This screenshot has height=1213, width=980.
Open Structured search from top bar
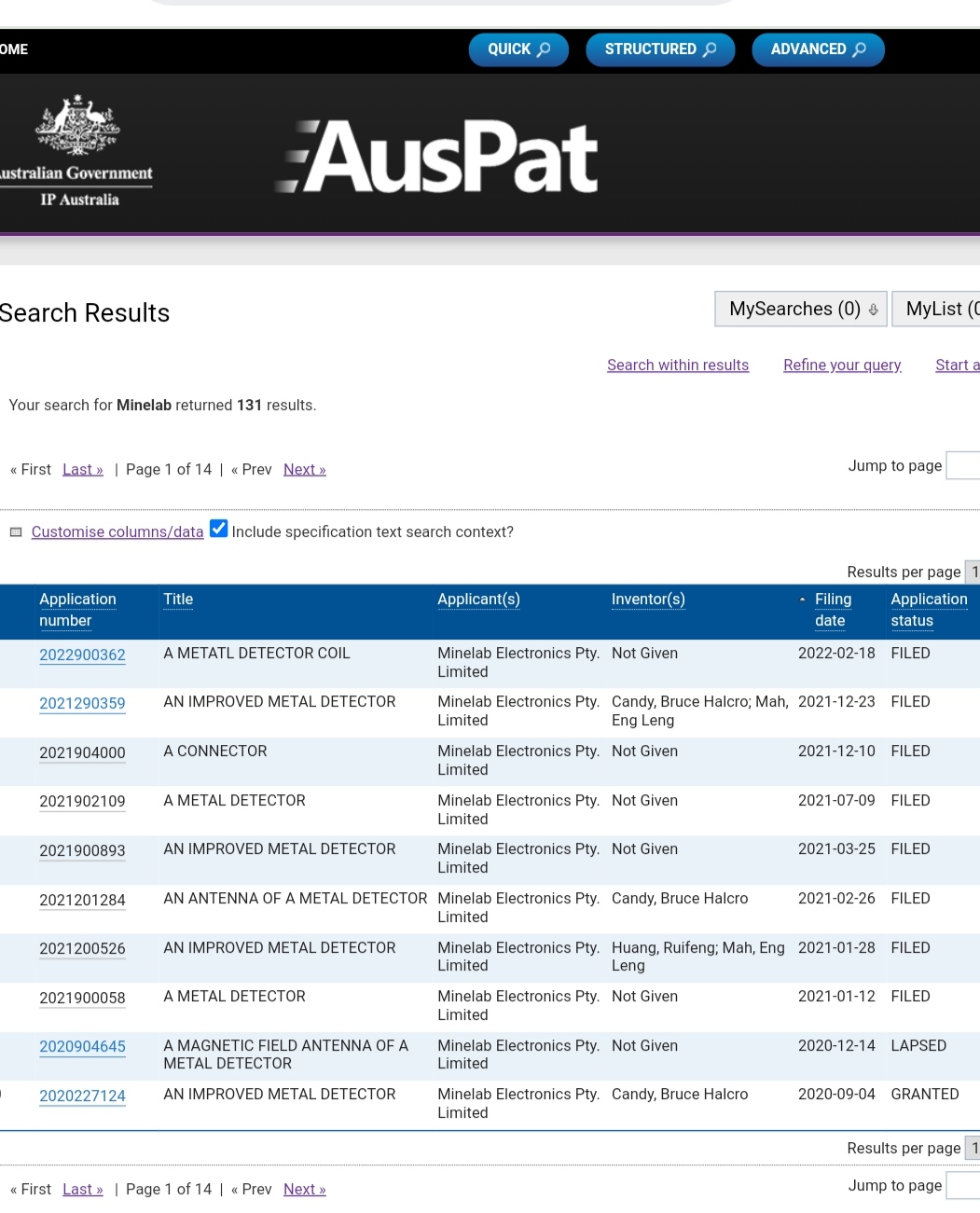click(660, 49)
